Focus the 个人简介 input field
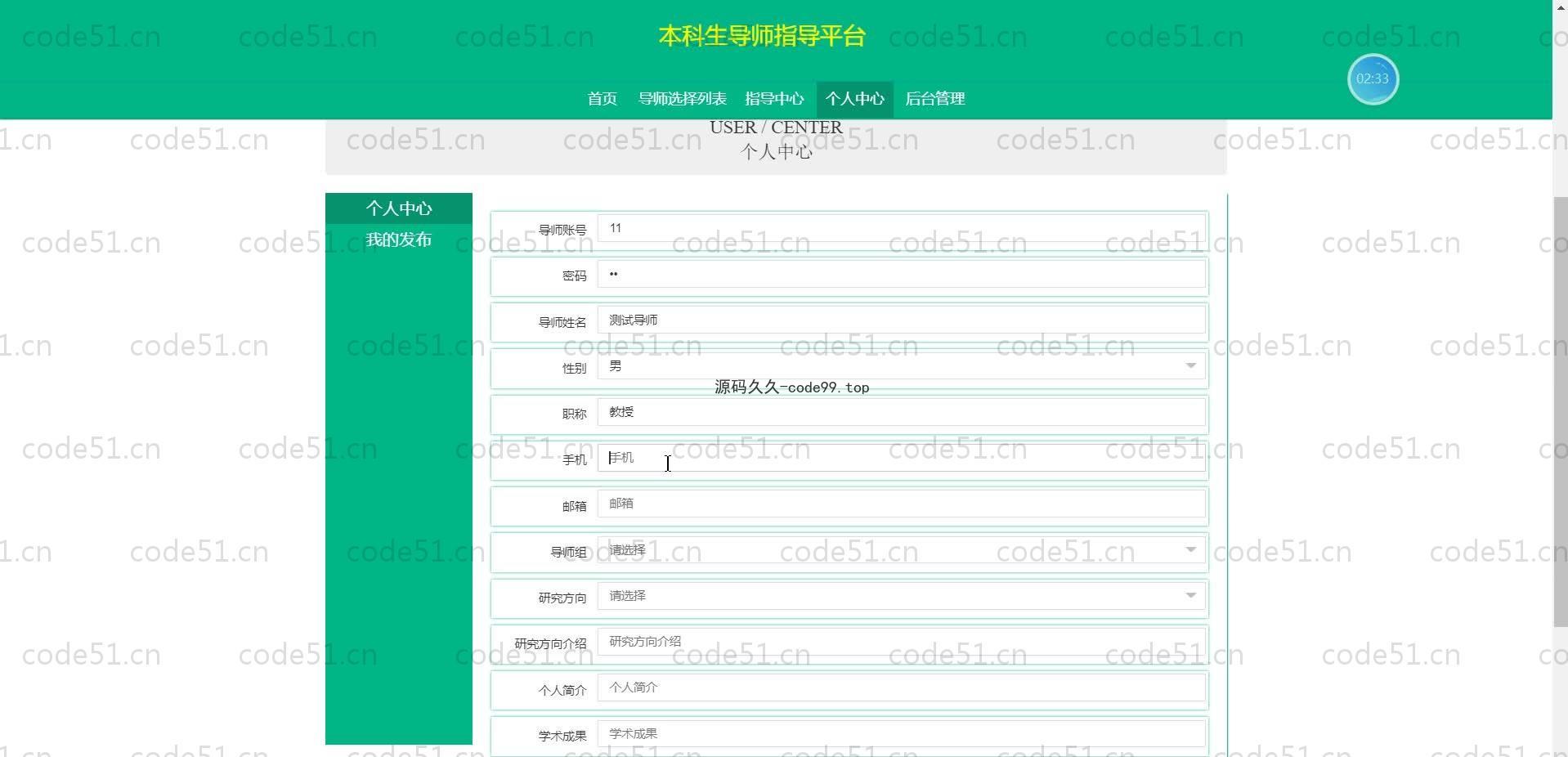1568x757 pixels. [x=902, y=688]
